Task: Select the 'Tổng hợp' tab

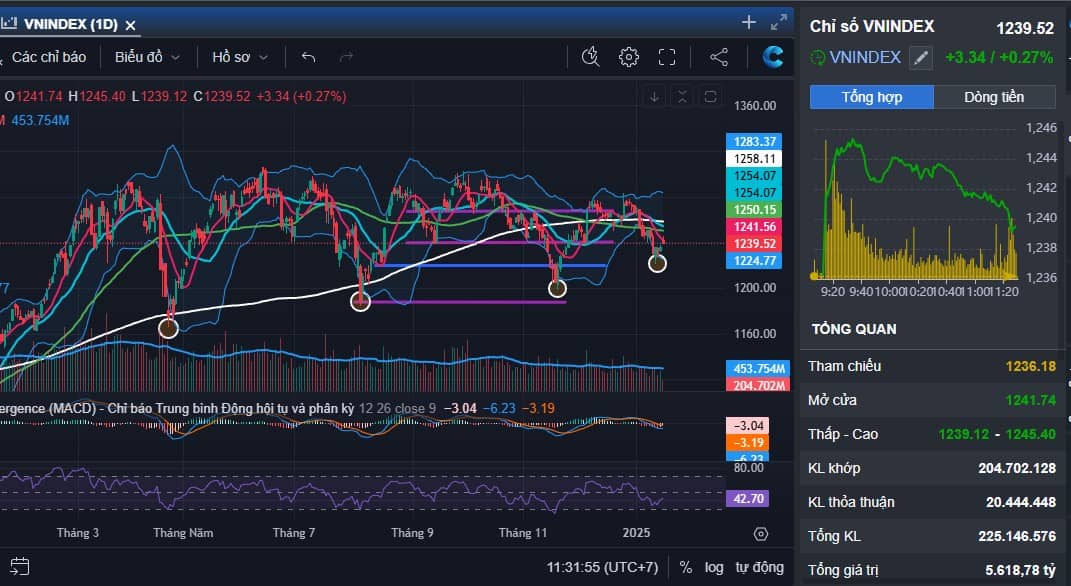Action: tap(871, 97)
